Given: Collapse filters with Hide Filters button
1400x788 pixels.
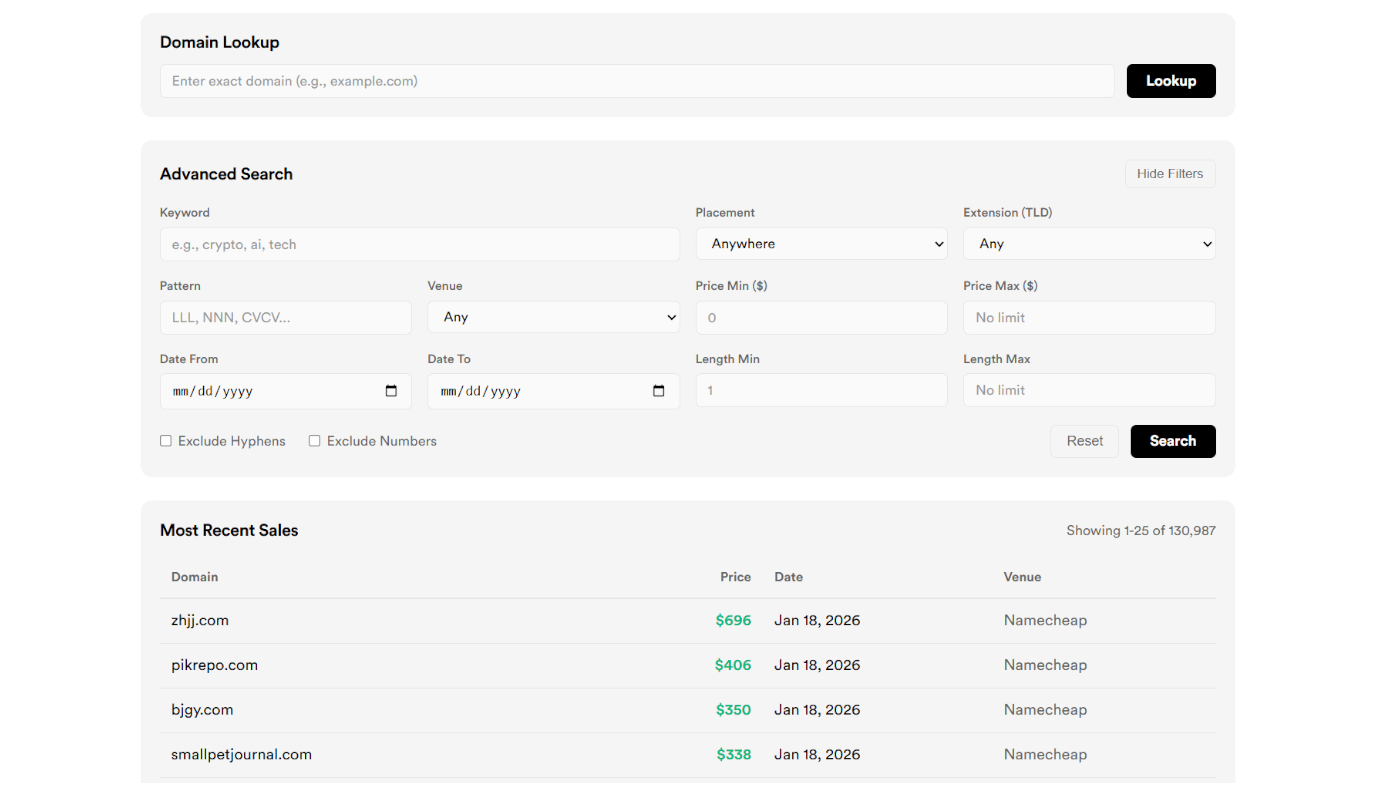Looking at the screenshot, I should (1169, 174).
